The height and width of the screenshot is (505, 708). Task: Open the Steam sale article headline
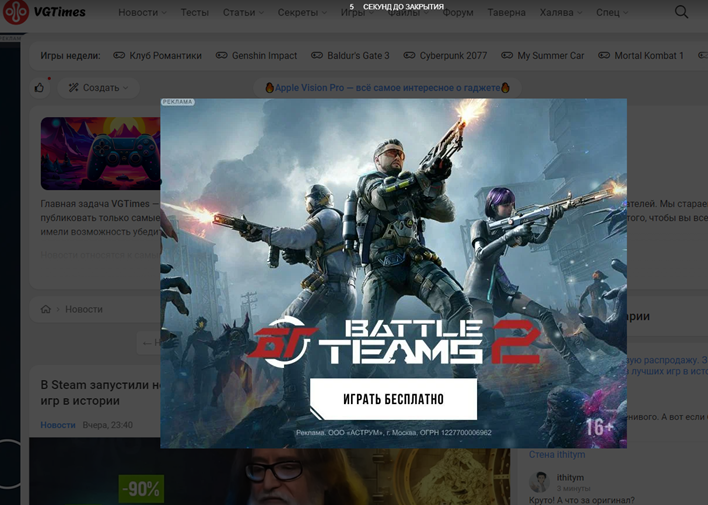click(101, 393)
